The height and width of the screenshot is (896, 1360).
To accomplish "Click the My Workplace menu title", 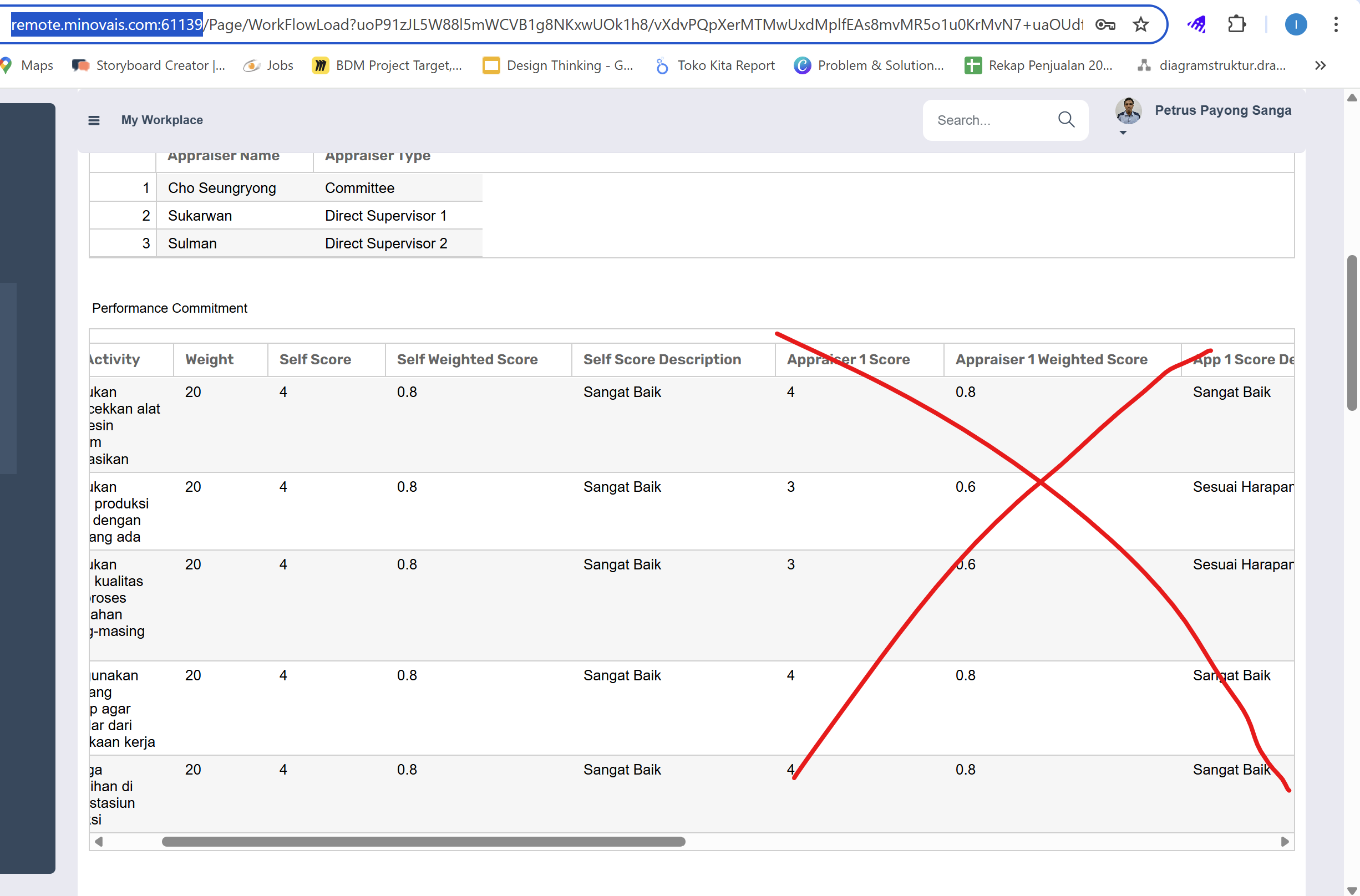I will tap(162, 120).
